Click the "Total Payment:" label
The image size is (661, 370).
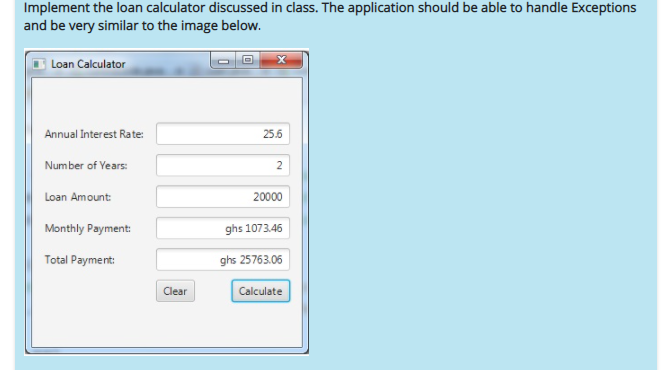click(80, 260)
